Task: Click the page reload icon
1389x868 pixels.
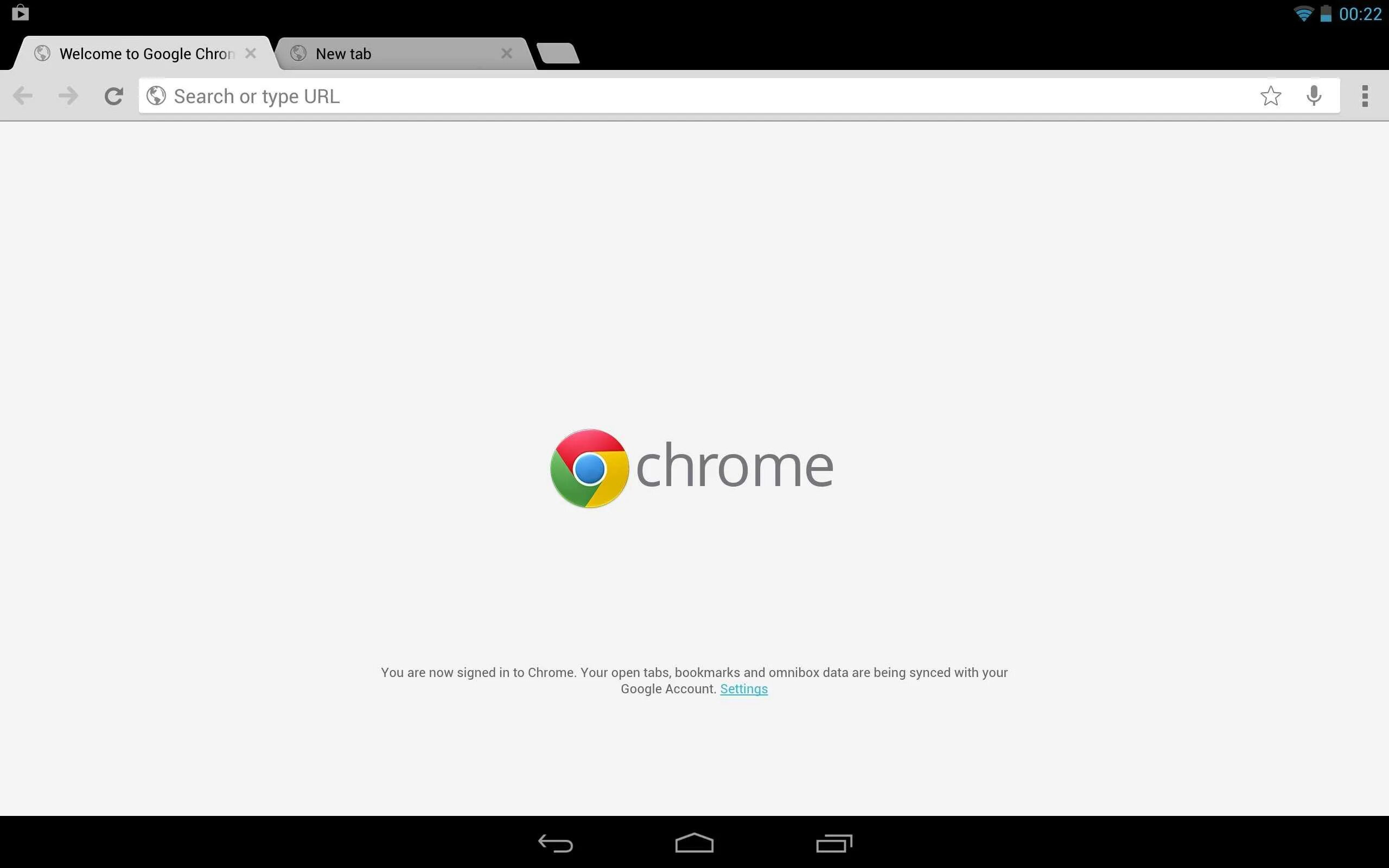Action: coord(113,95)
